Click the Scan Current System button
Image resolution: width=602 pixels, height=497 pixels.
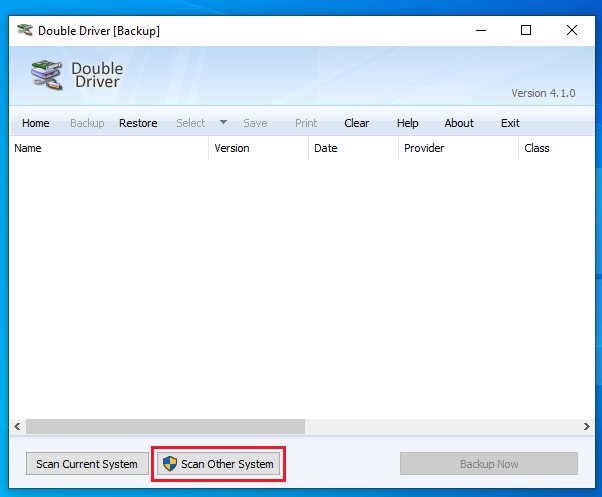(x=87, y=464)
